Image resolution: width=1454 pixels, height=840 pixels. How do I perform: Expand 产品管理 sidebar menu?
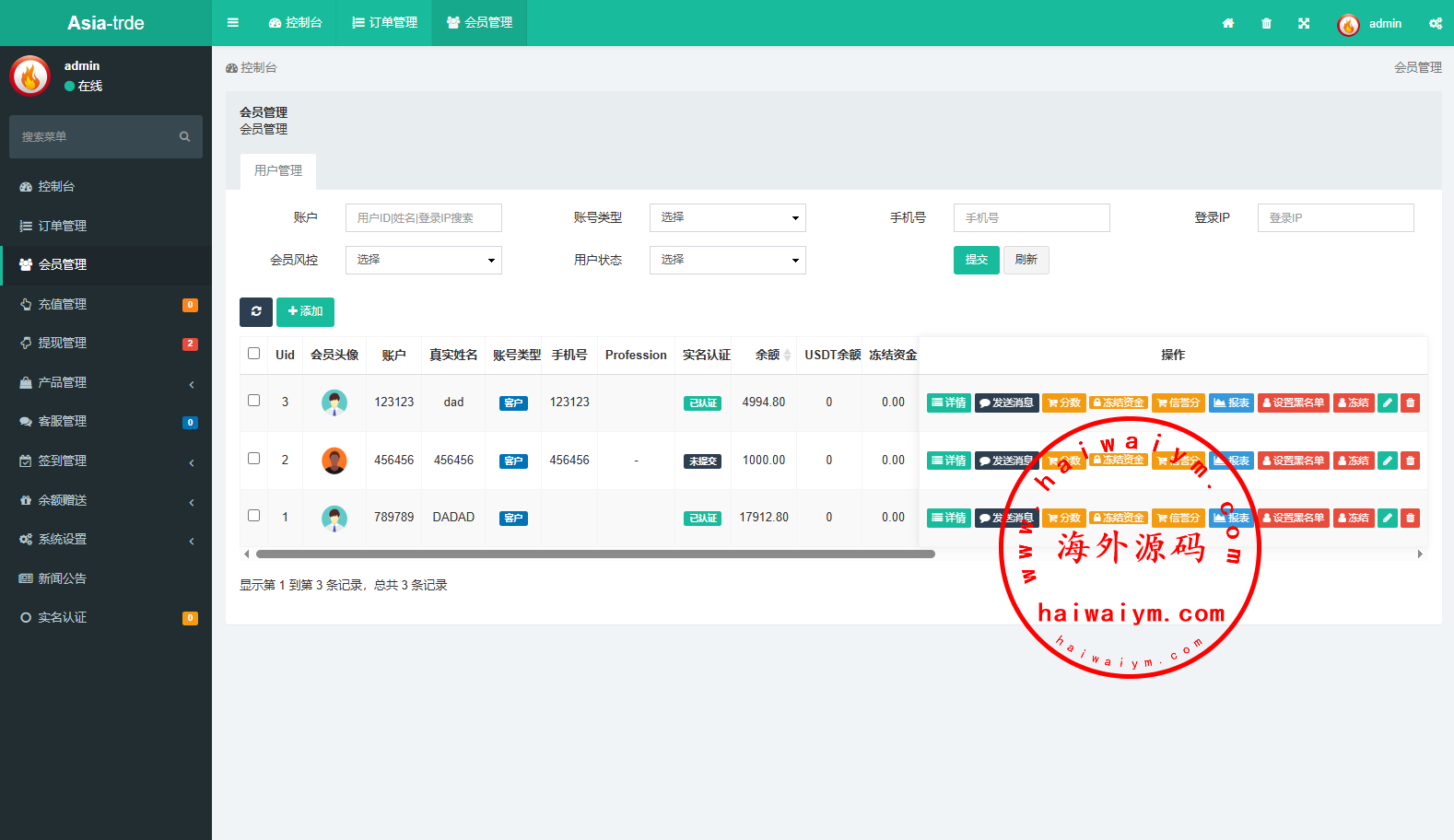coord(106,382)
